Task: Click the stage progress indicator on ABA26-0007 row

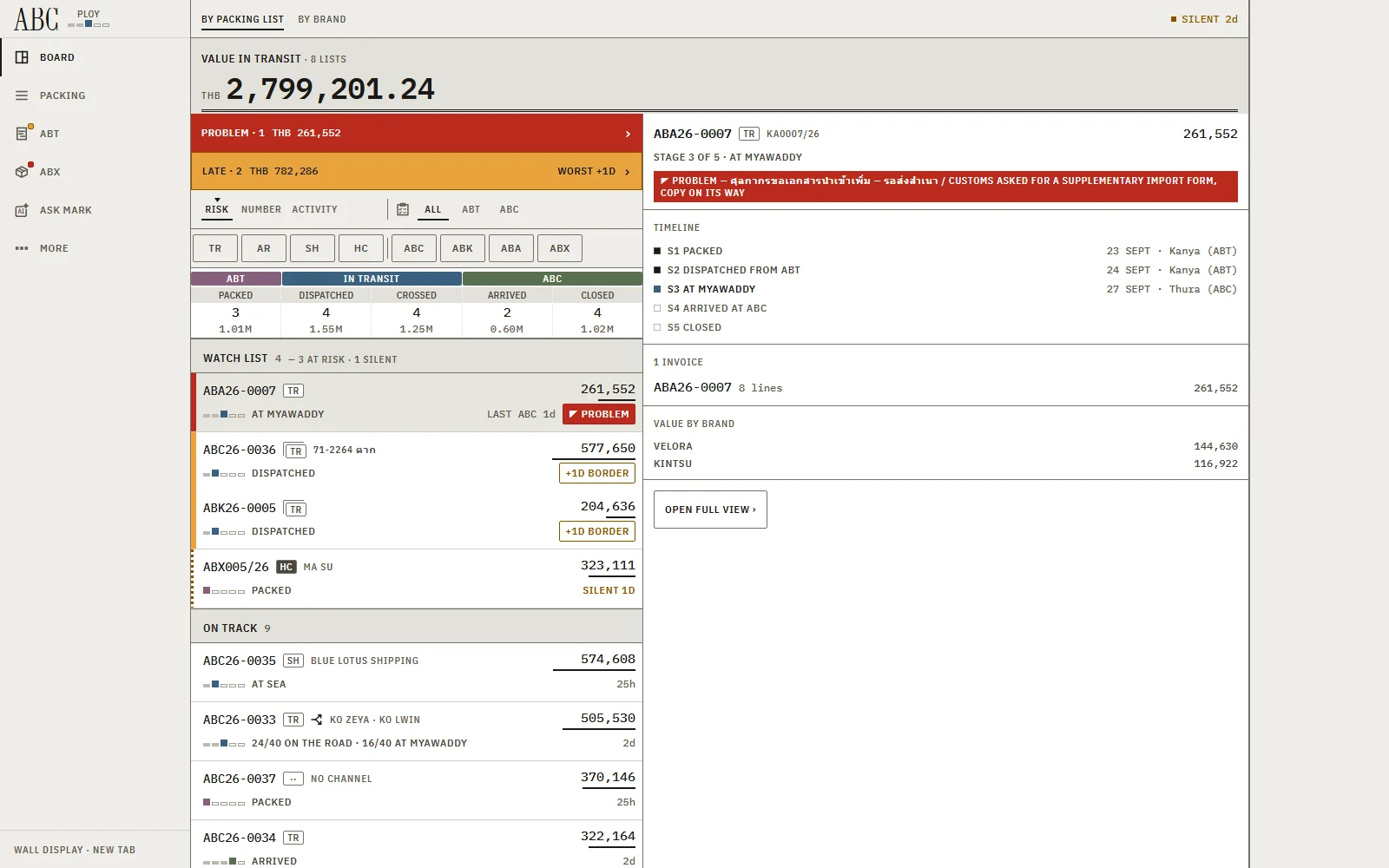Action: click(x=224, y=415)
